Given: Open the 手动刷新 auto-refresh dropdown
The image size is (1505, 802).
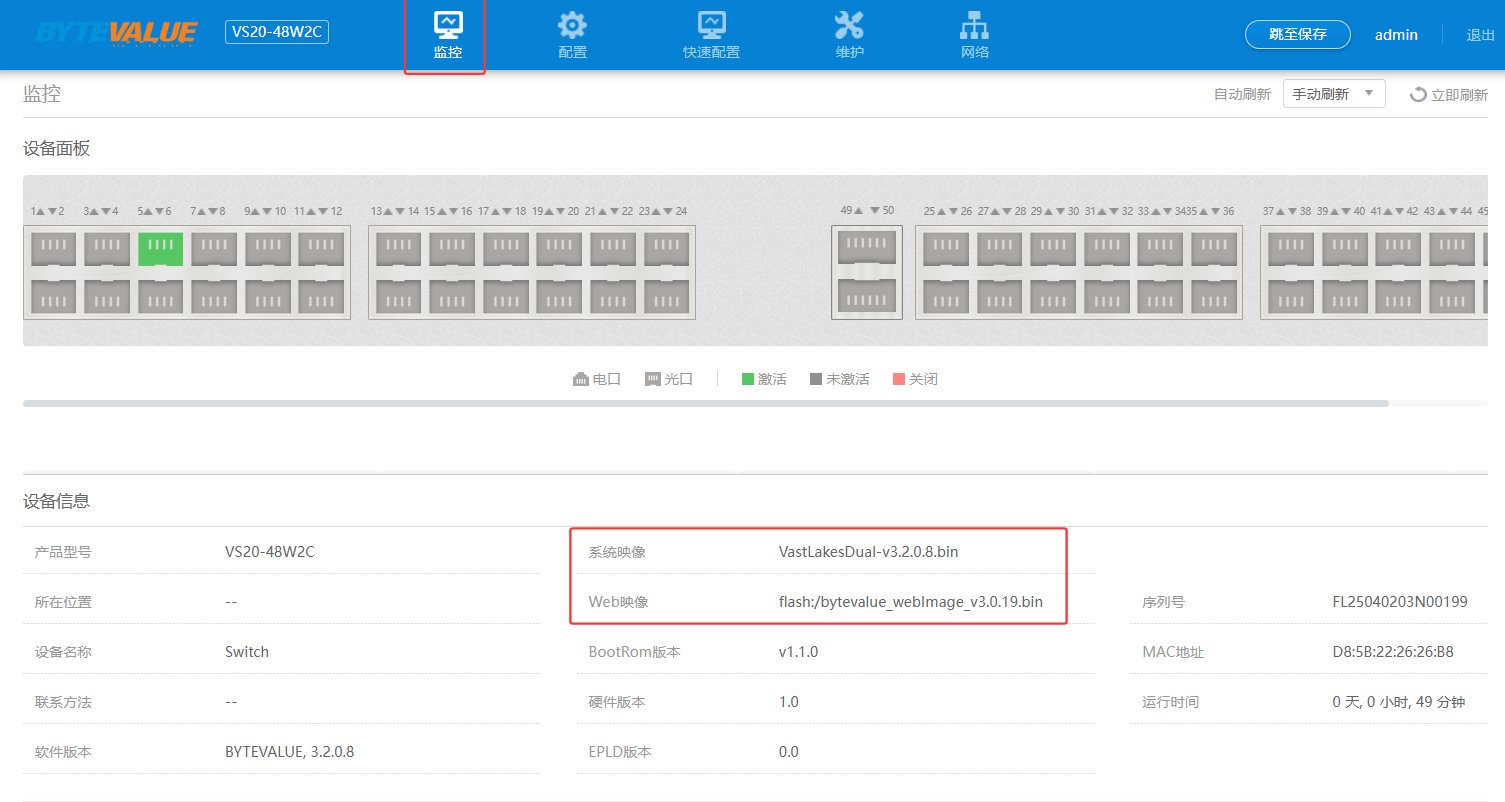Looking at the screenshot, I should [x=1333, y=94].
